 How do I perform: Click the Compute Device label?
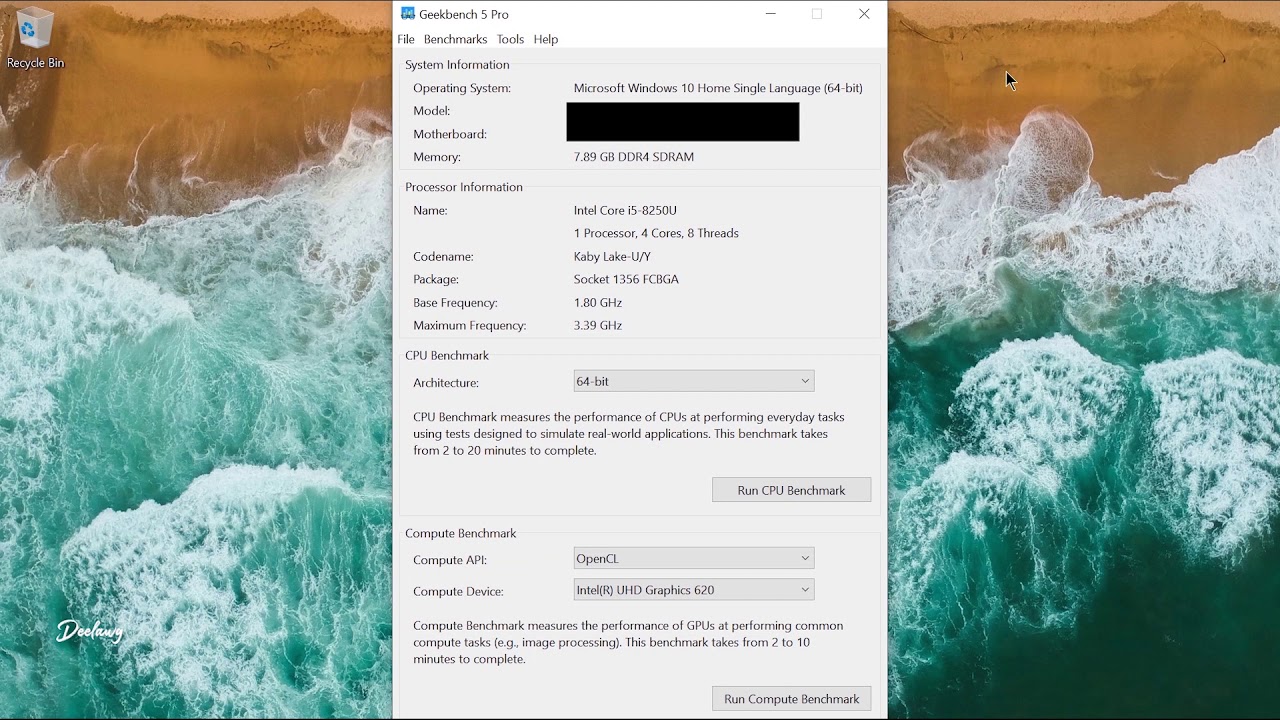tap(458, 591)
